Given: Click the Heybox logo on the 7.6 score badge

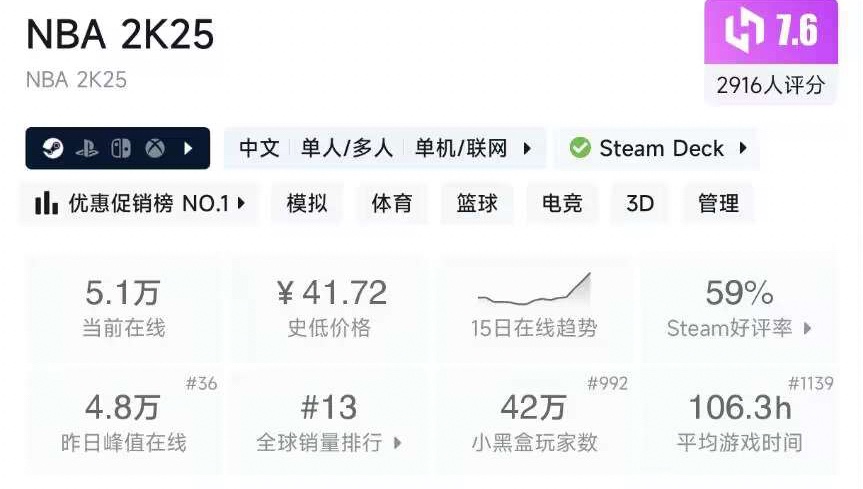Looking at the screenshot, I should click(744, 29).
